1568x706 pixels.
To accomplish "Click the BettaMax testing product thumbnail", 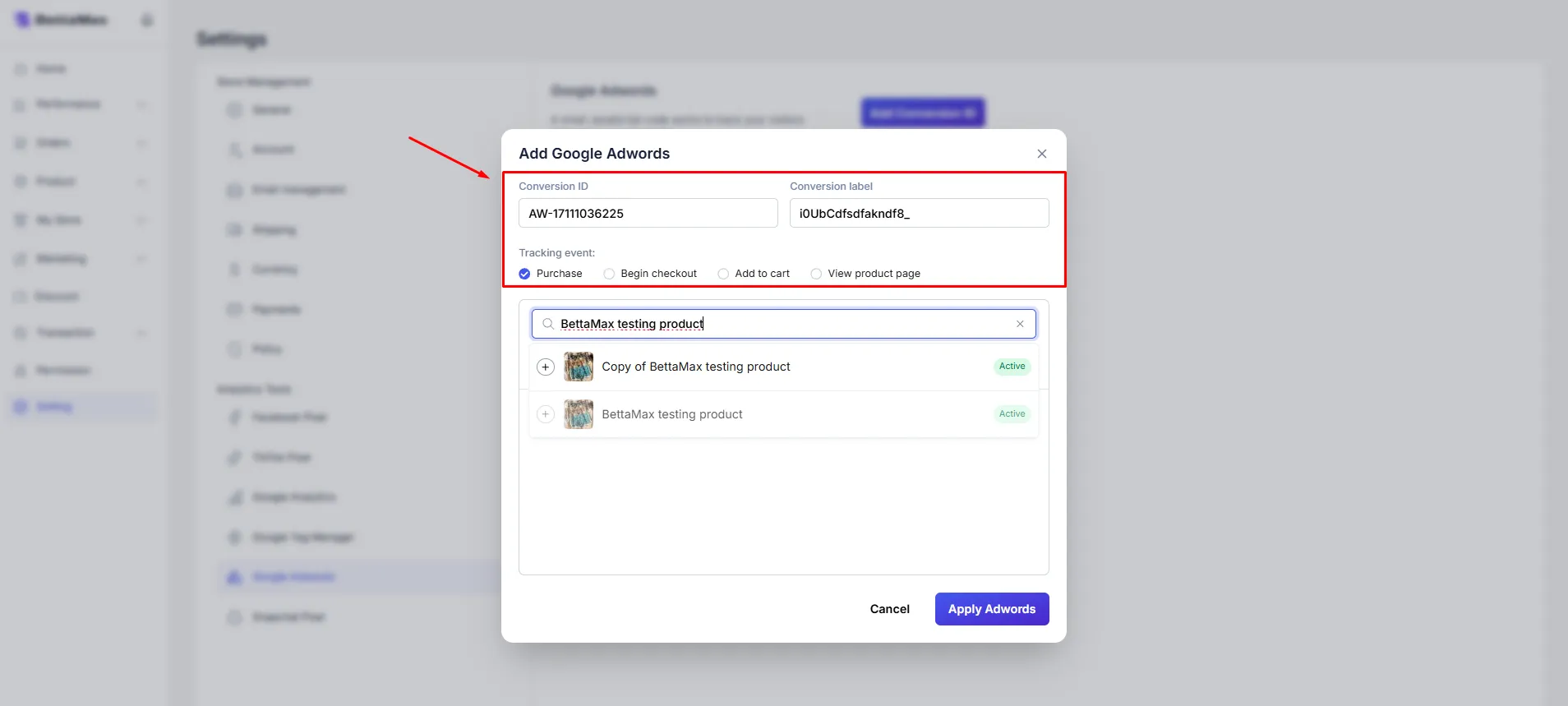I will [579, 414].
